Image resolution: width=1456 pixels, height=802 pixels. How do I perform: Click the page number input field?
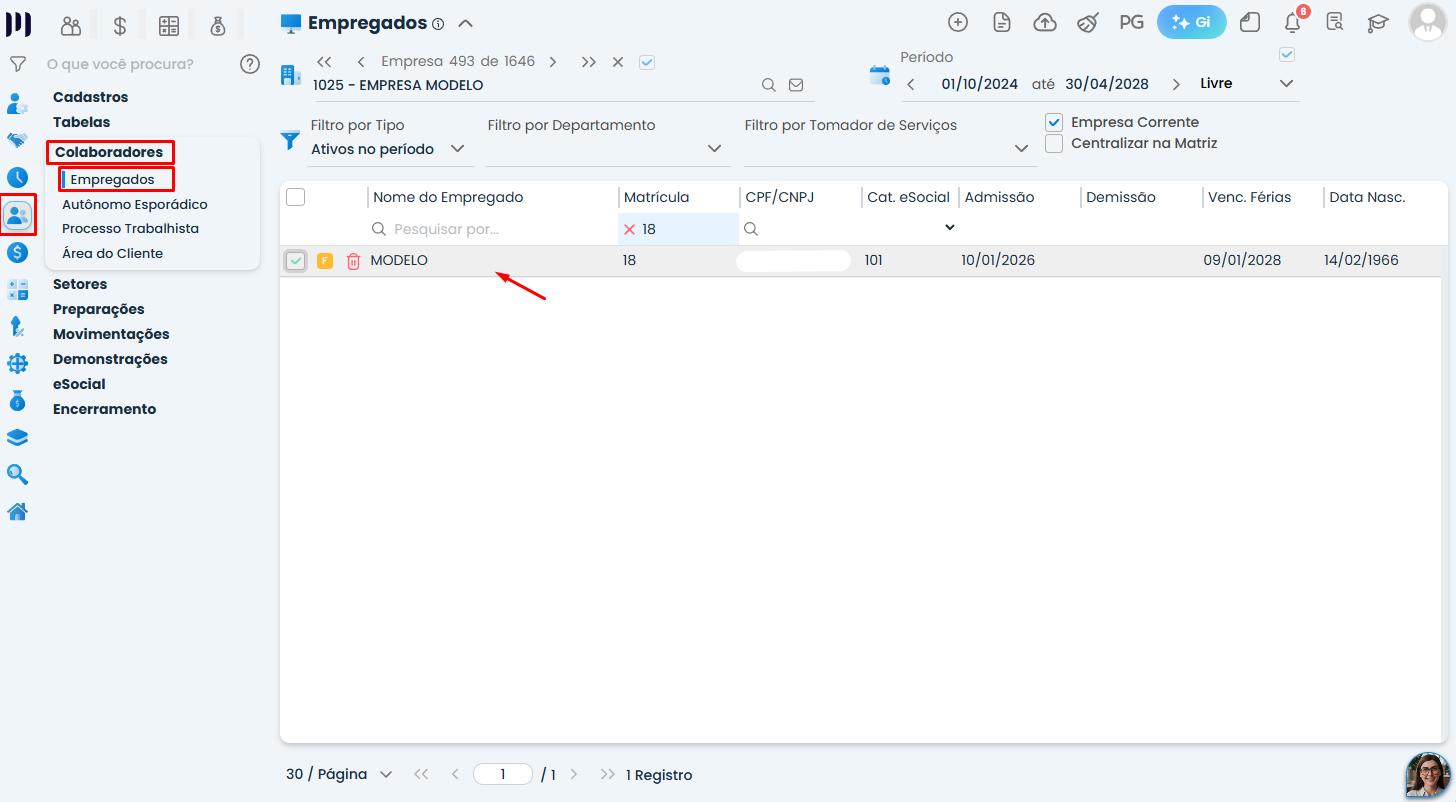[x=503, y=774]
